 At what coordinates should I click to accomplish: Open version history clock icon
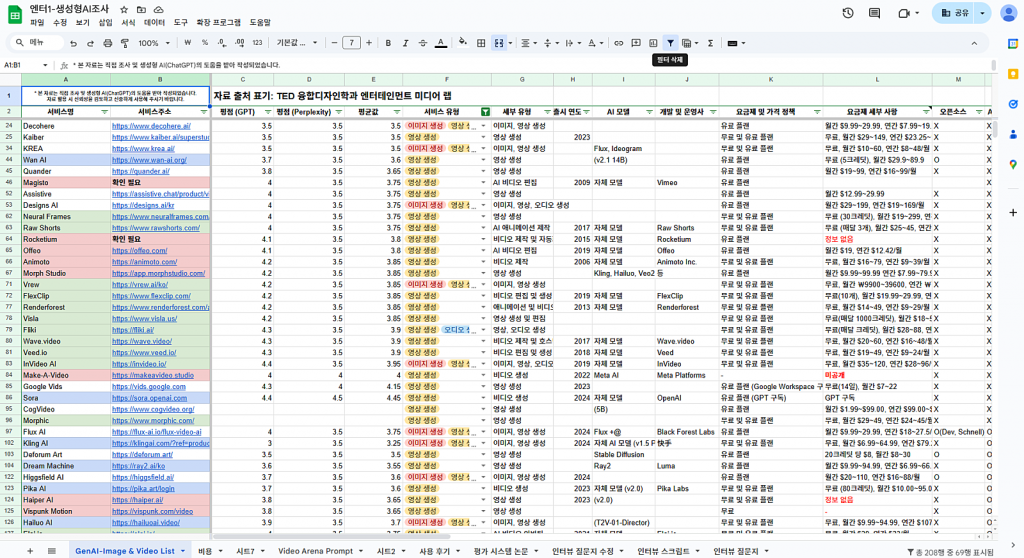click(848, 13)
